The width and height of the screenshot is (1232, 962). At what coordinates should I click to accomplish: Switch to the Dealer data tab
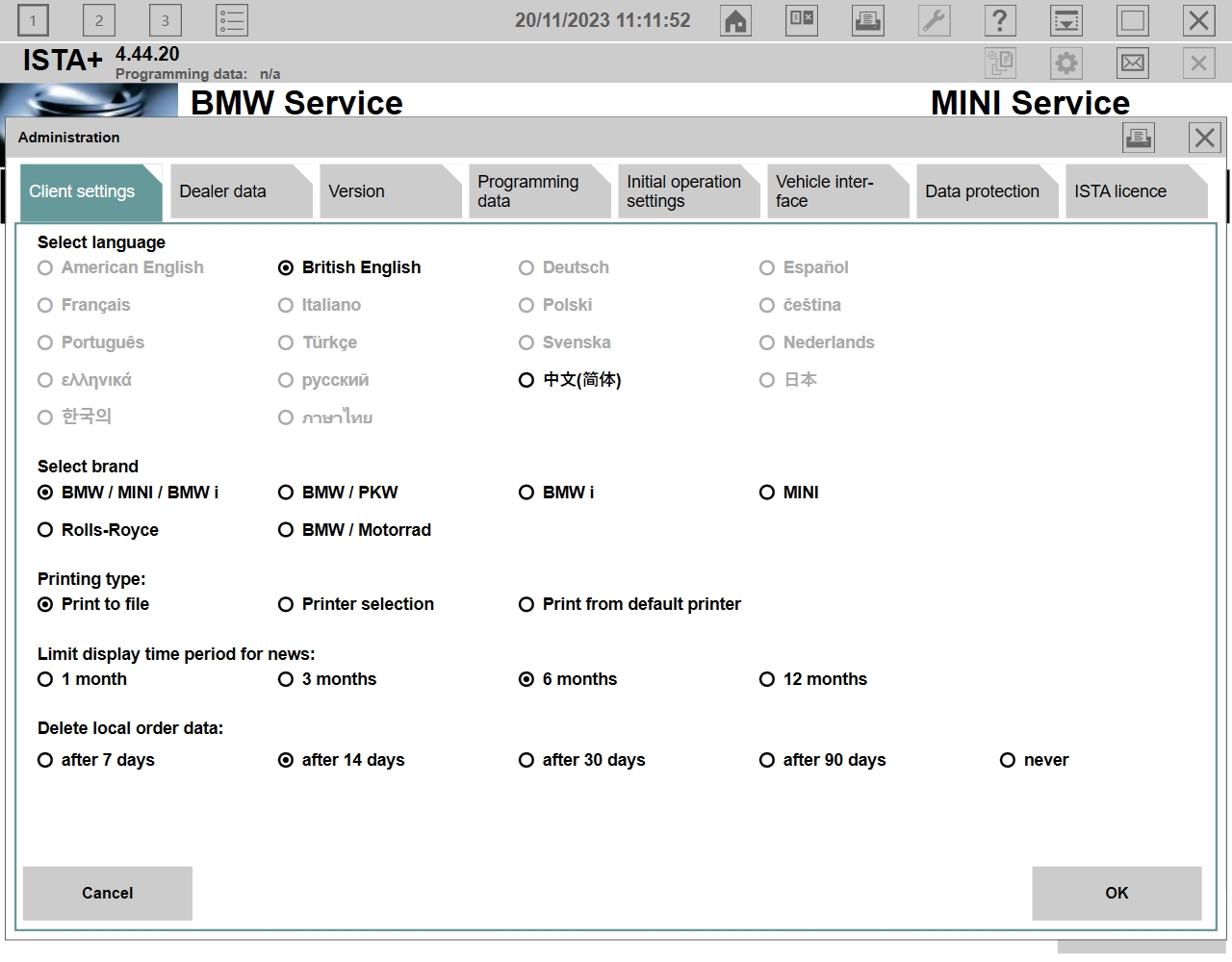click(x=240, y=191)
